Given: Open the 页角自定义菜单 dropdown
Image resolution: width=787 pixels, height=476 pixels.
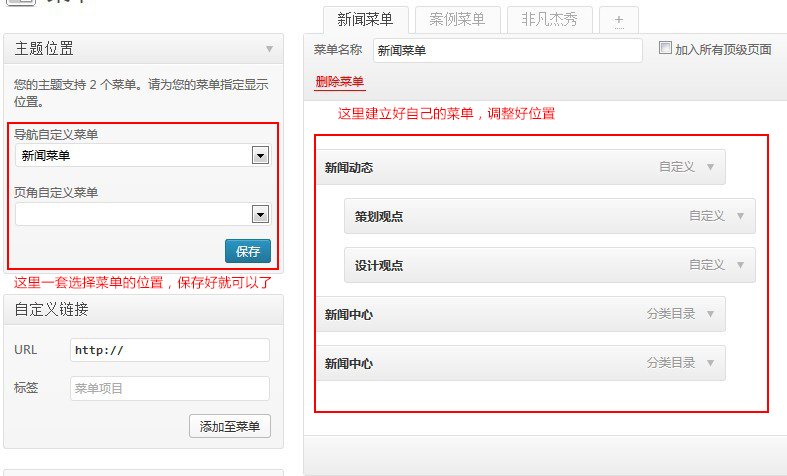Looking at the screenshot, I should click(x=260, y=214).
